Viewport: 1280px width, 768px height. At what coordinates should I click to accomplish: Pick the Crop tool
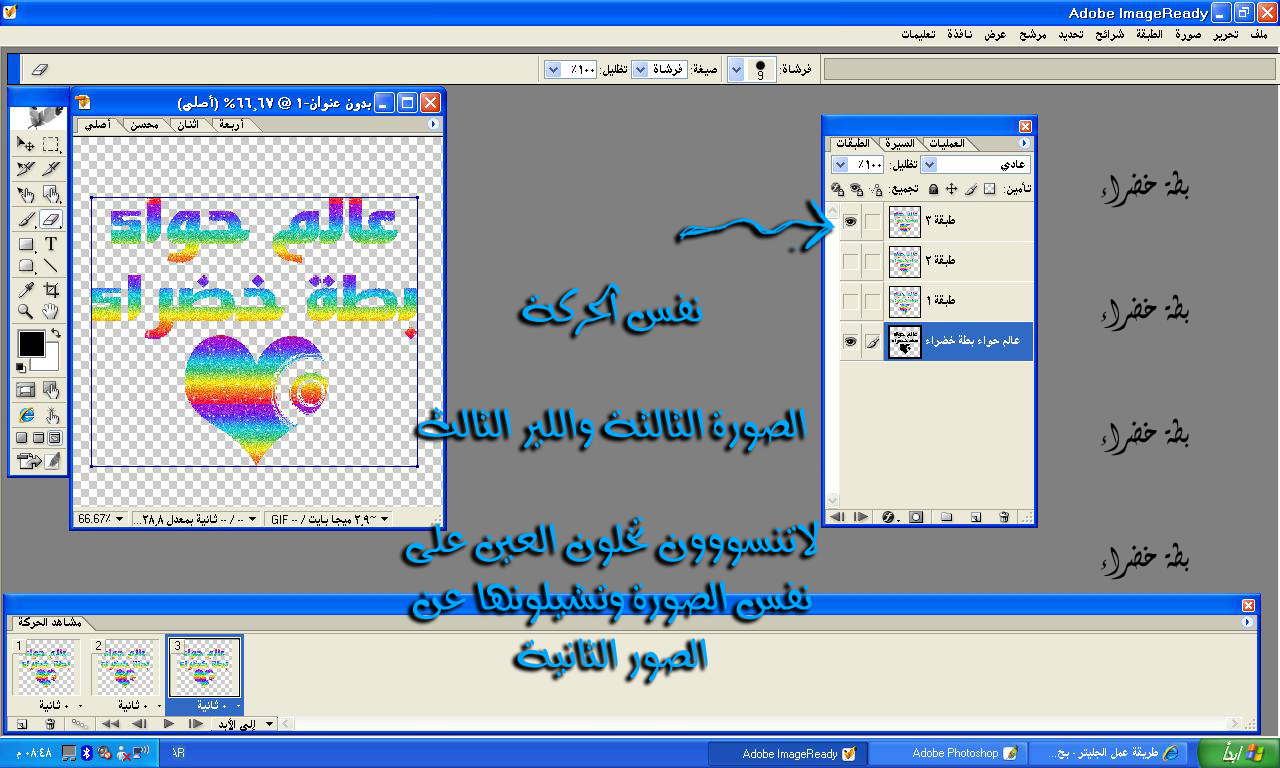coord(51,290)
